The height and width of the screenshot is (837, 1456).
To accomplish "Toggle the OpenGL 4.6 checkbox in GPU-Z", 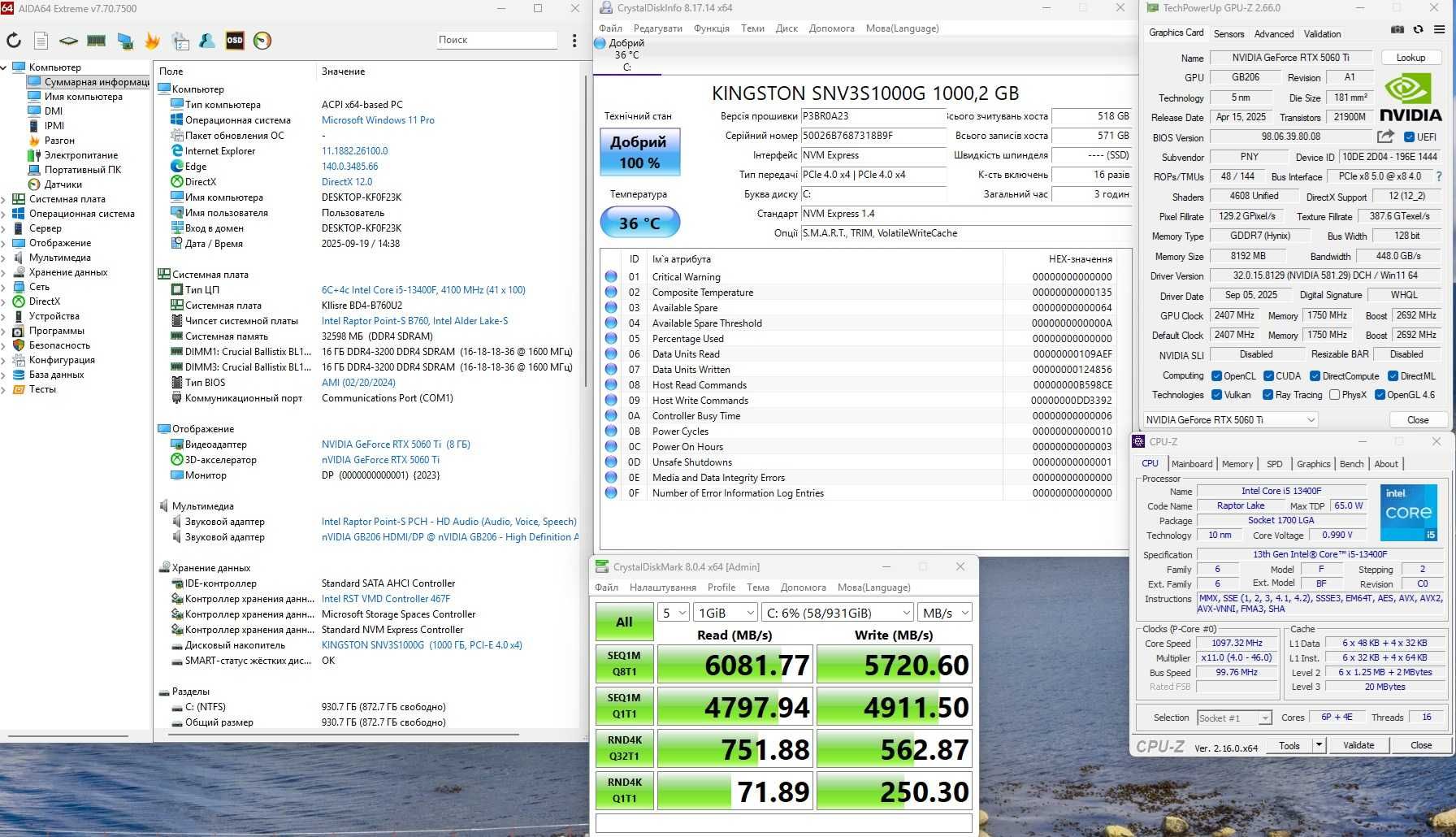I will pyautogui.click(x=1380, y=395).
